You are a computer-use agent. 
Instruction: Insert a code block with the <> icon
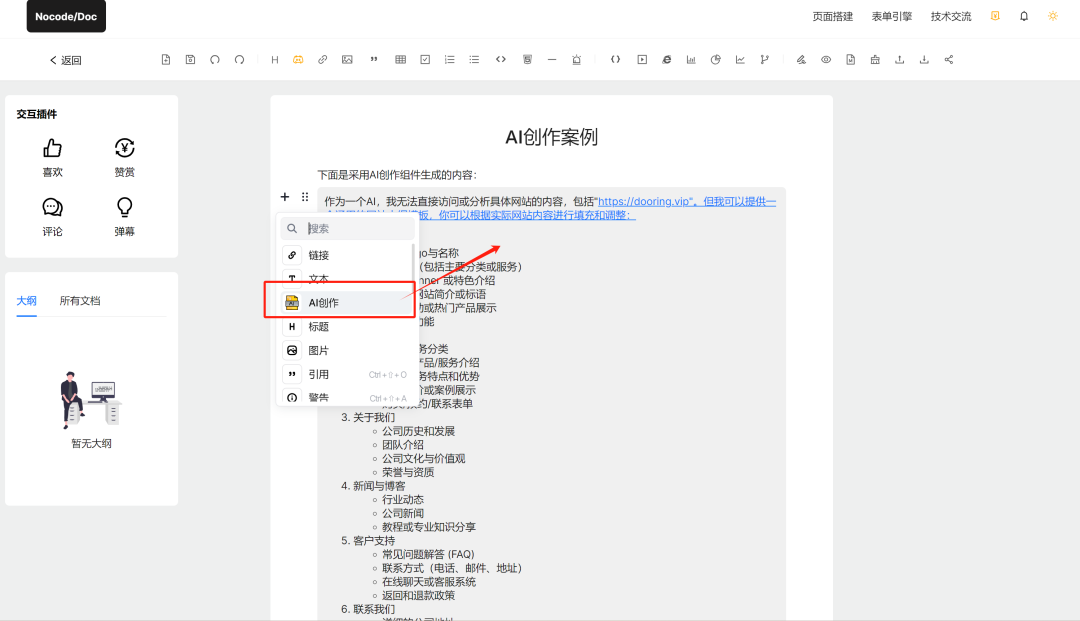click(501, 59)
